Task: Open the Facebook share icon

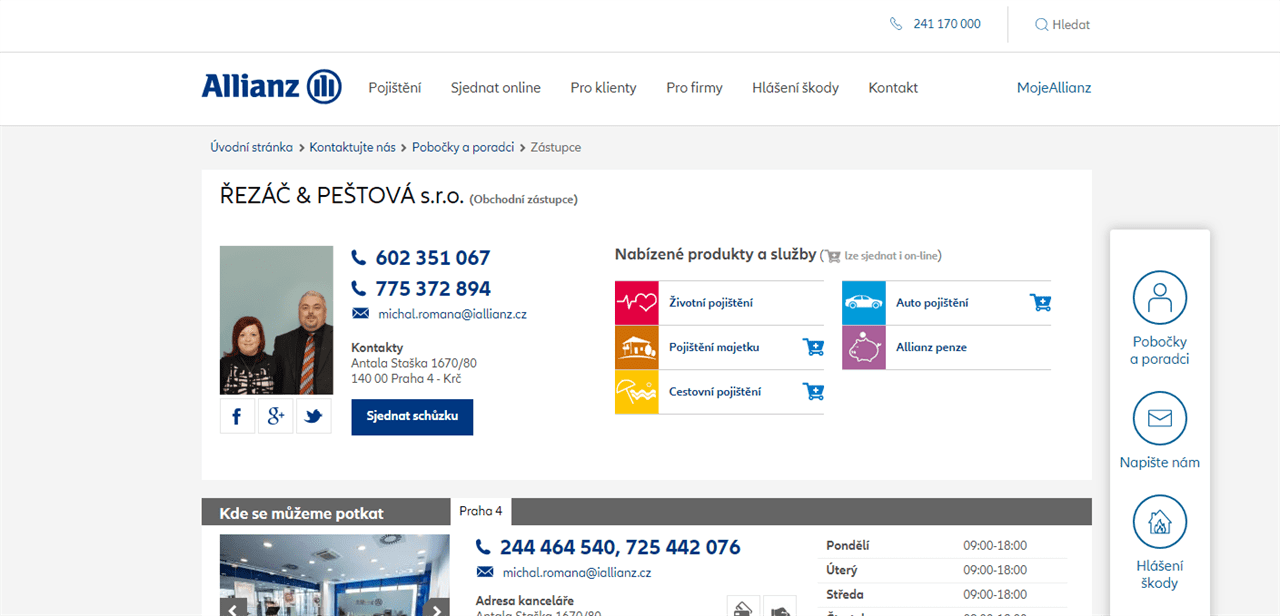Action: [237, 416]
